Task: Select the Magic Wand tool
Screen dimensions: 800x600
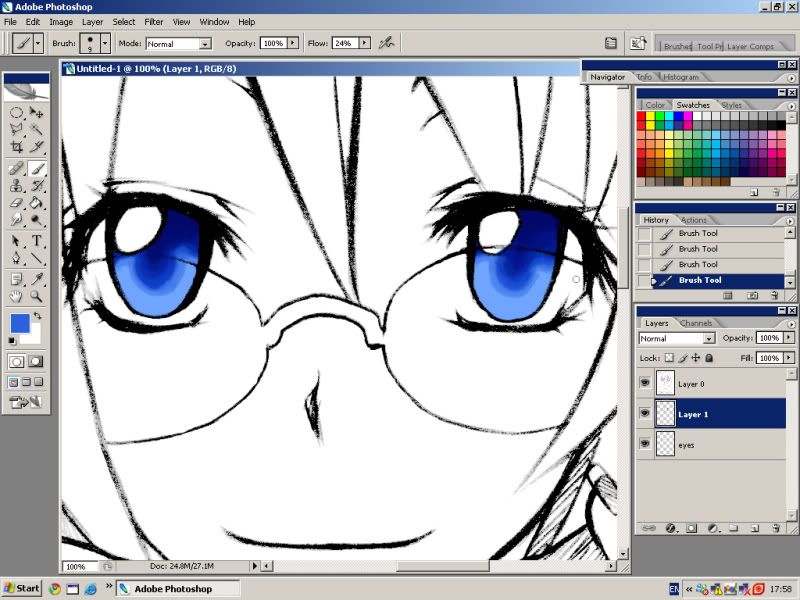Action: click(x=36, y=130)
